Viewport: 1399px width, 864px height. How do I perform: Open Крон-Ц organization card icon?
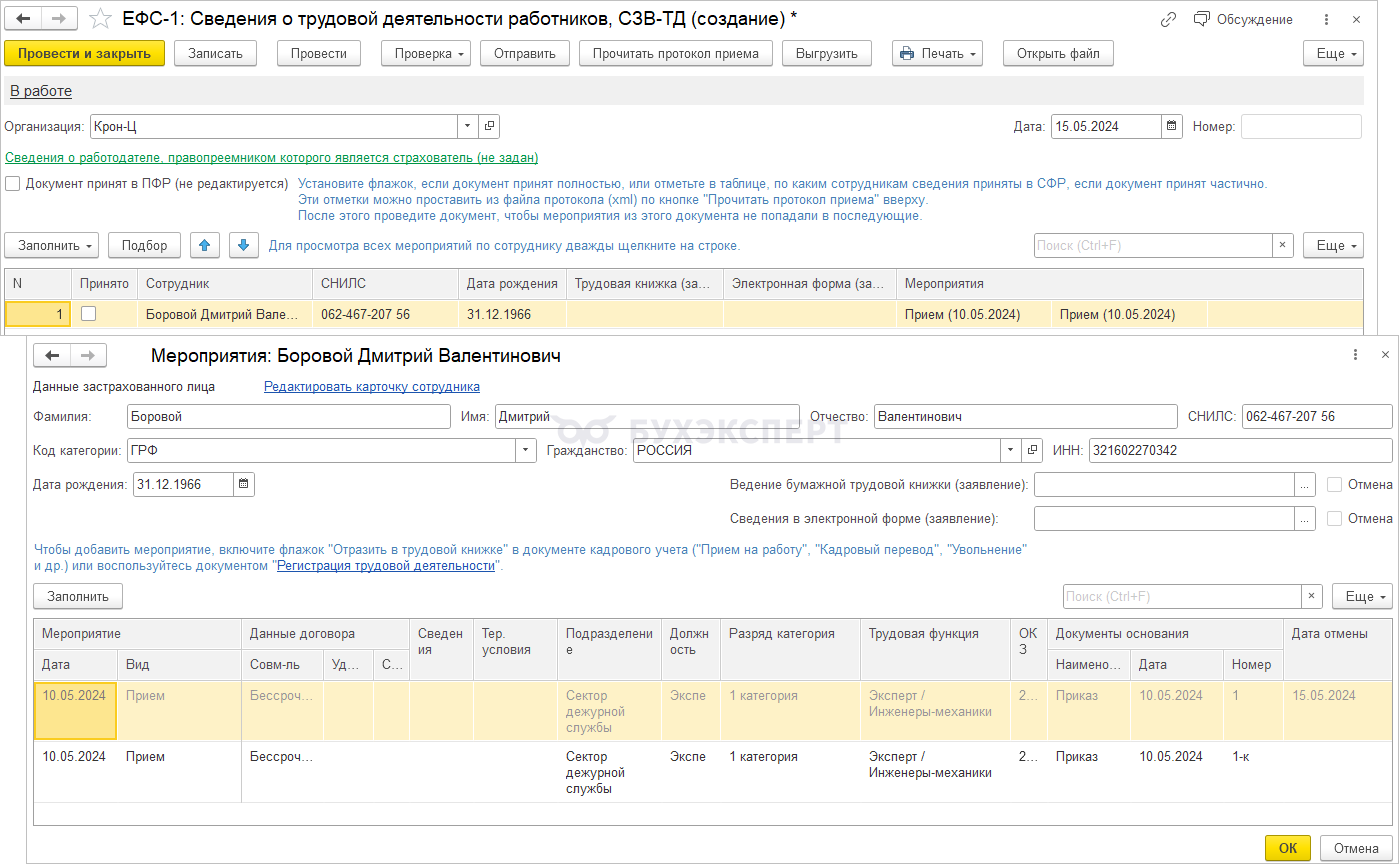(489, 127)
